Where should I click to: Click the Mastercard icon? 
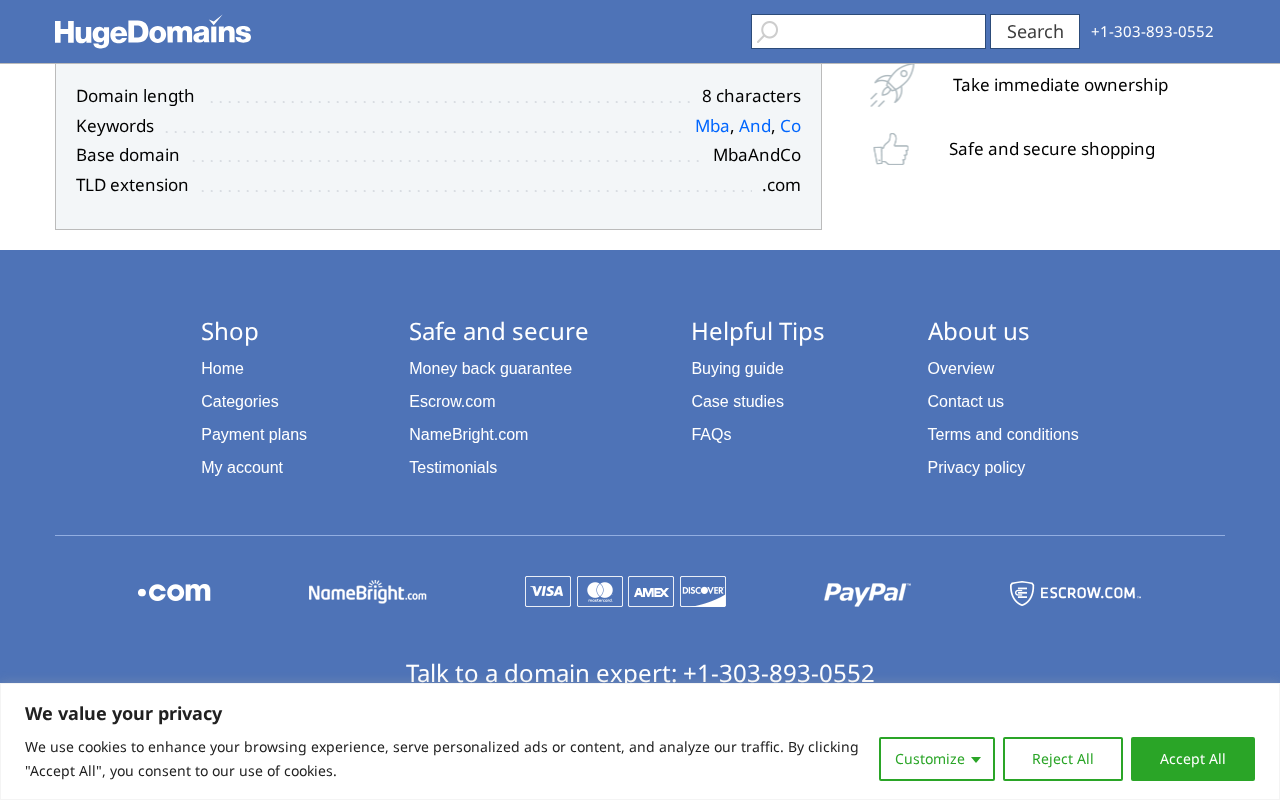[x=600, y=592]
